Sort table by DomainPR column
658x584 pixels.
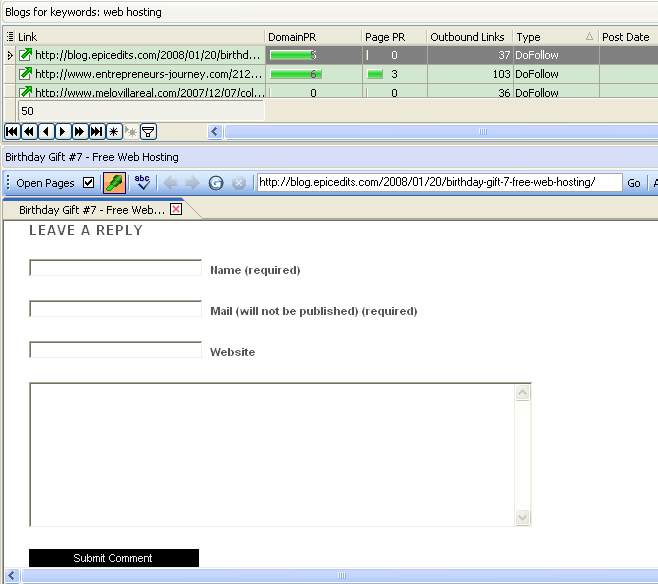[312, 37]
